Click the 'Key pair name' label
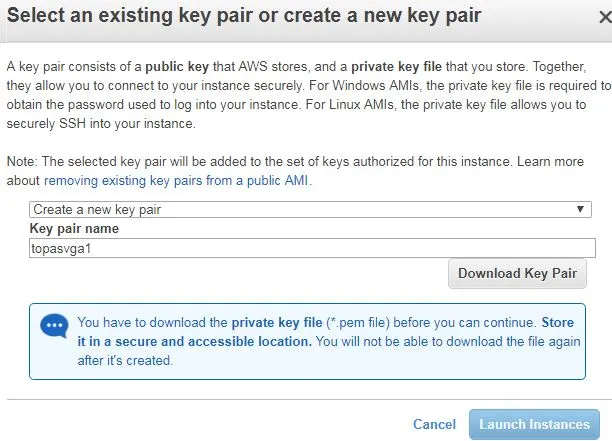612x441 pixels. point(74,229)
